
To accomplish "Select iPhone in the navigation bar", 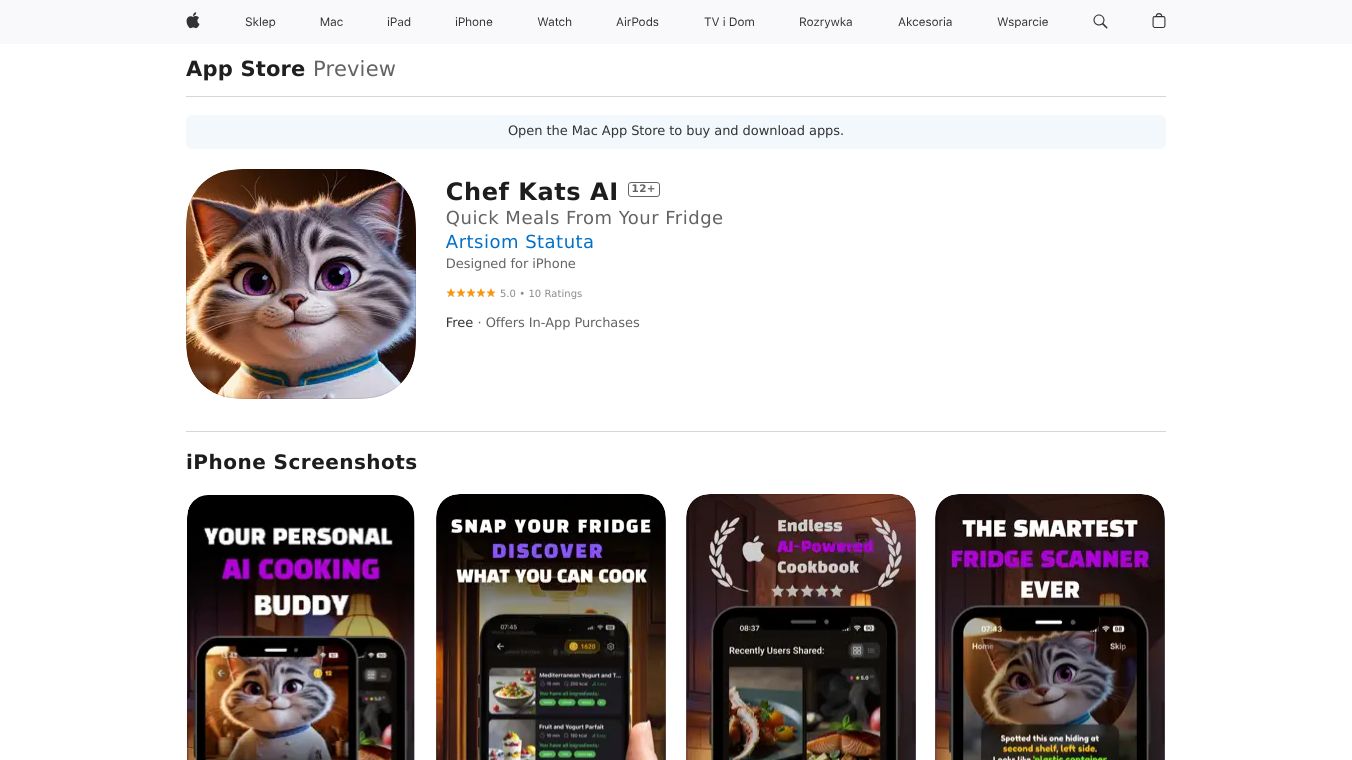I will click(474, 22).
